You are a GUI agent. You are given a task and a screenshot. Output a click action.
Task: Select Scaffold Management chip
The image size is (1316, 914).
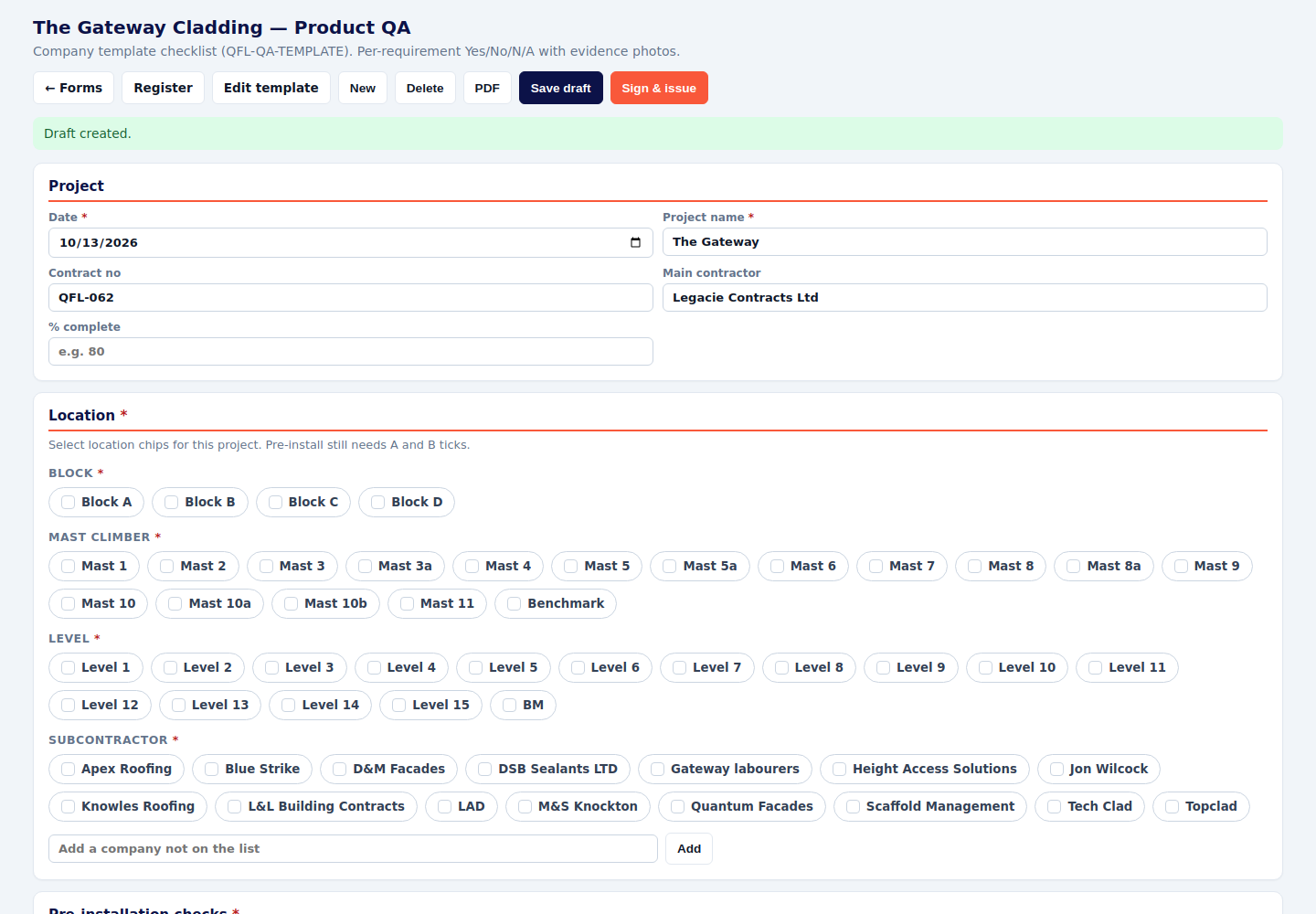[930, 806]
